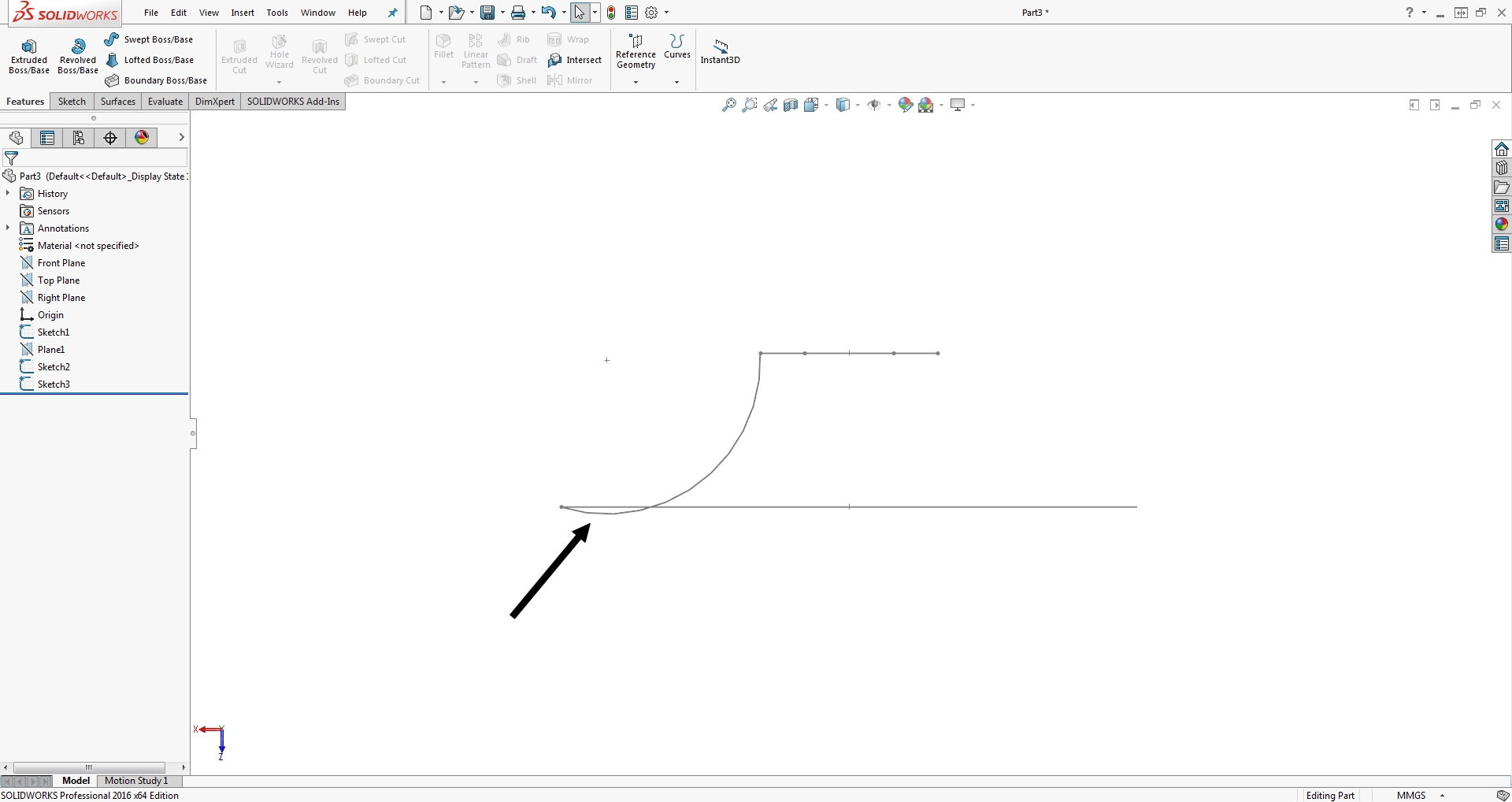The height and width of the screenshot is (802, 1512).
Task: Switch to the DimXpert tab
Action: click(x=215, y=102)
